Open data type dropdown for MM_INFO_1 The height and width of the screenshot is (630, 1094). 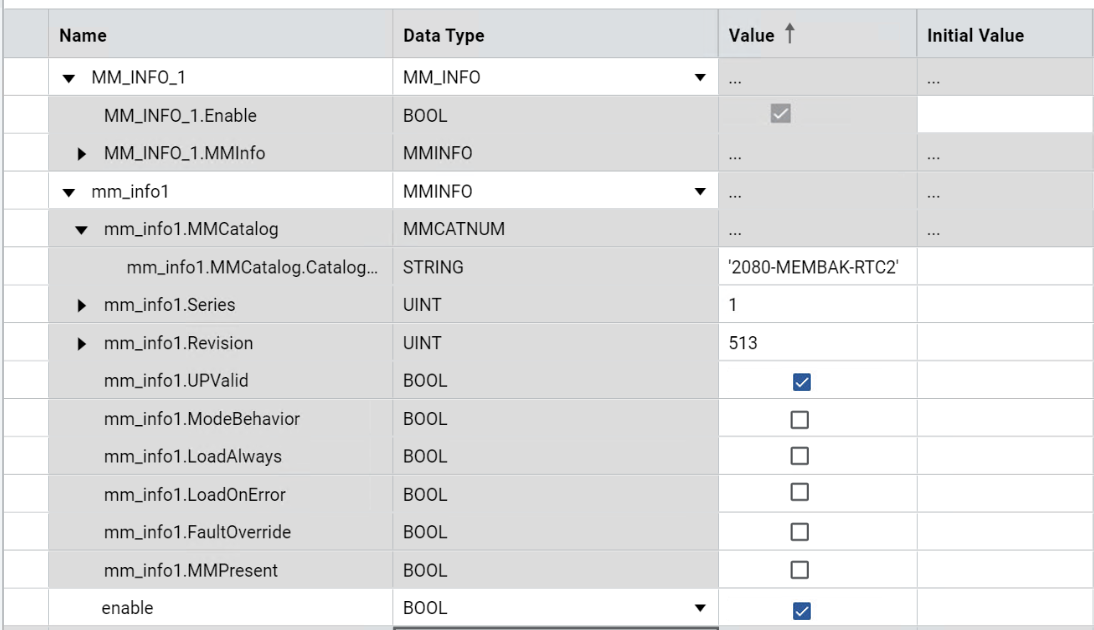pos(700,78)
